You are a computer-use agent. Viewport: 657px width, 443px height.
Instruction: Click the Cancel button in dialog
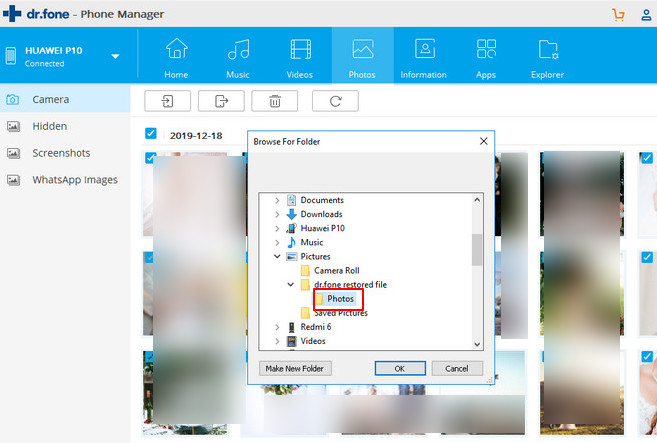coord(457,368)
